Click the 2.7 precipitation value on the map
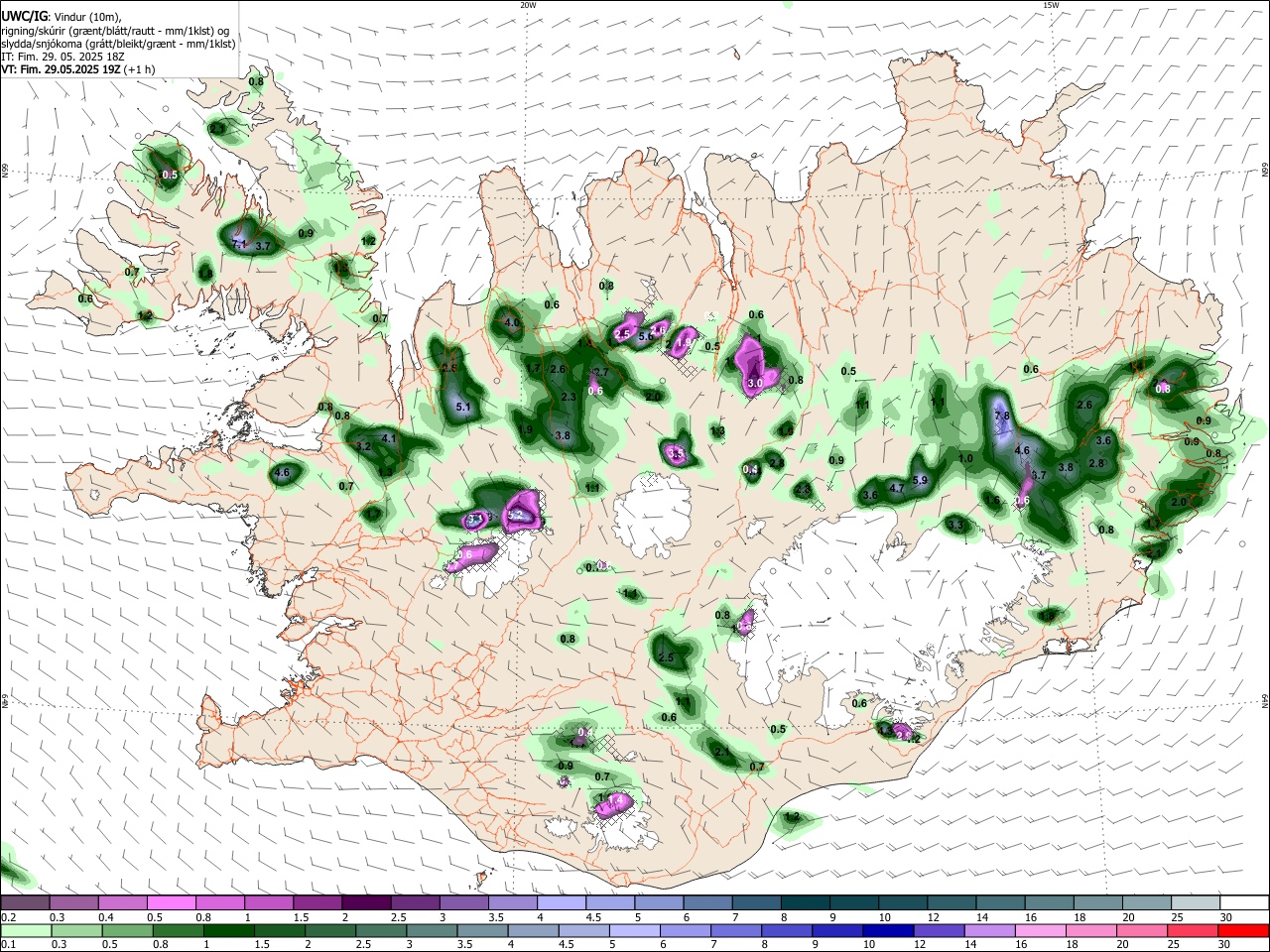Image resolution: width=1270 pixels, height=952 pixels. 600,372
